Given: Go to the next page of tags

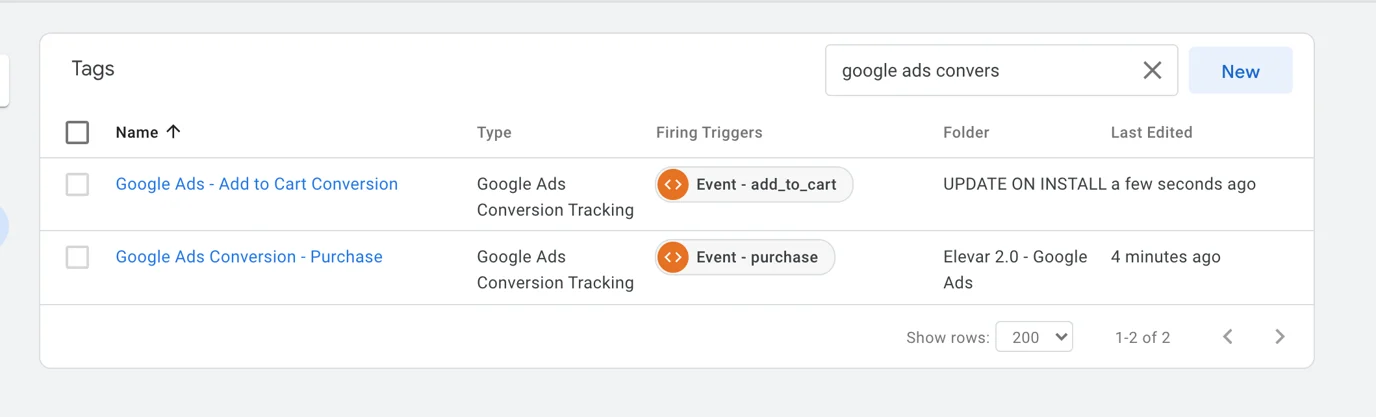Looking at the screenshot, I should (x=1279, y=337).
